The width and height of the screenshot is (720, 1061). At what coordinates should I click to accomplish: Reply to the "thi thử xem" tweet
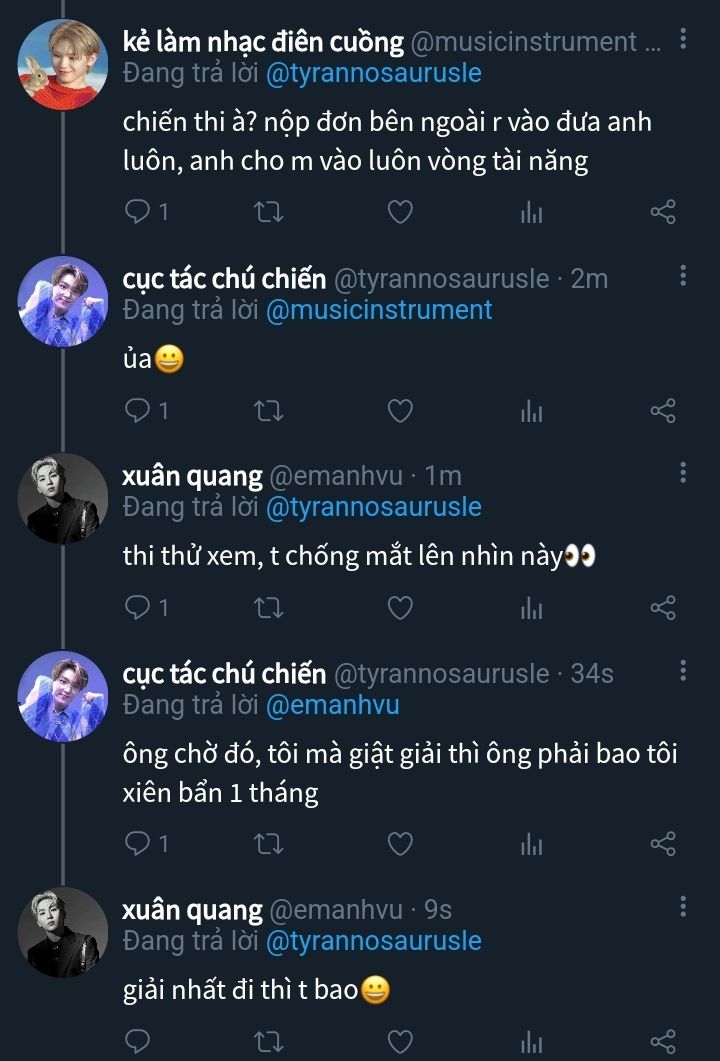(x=139, y=608)
